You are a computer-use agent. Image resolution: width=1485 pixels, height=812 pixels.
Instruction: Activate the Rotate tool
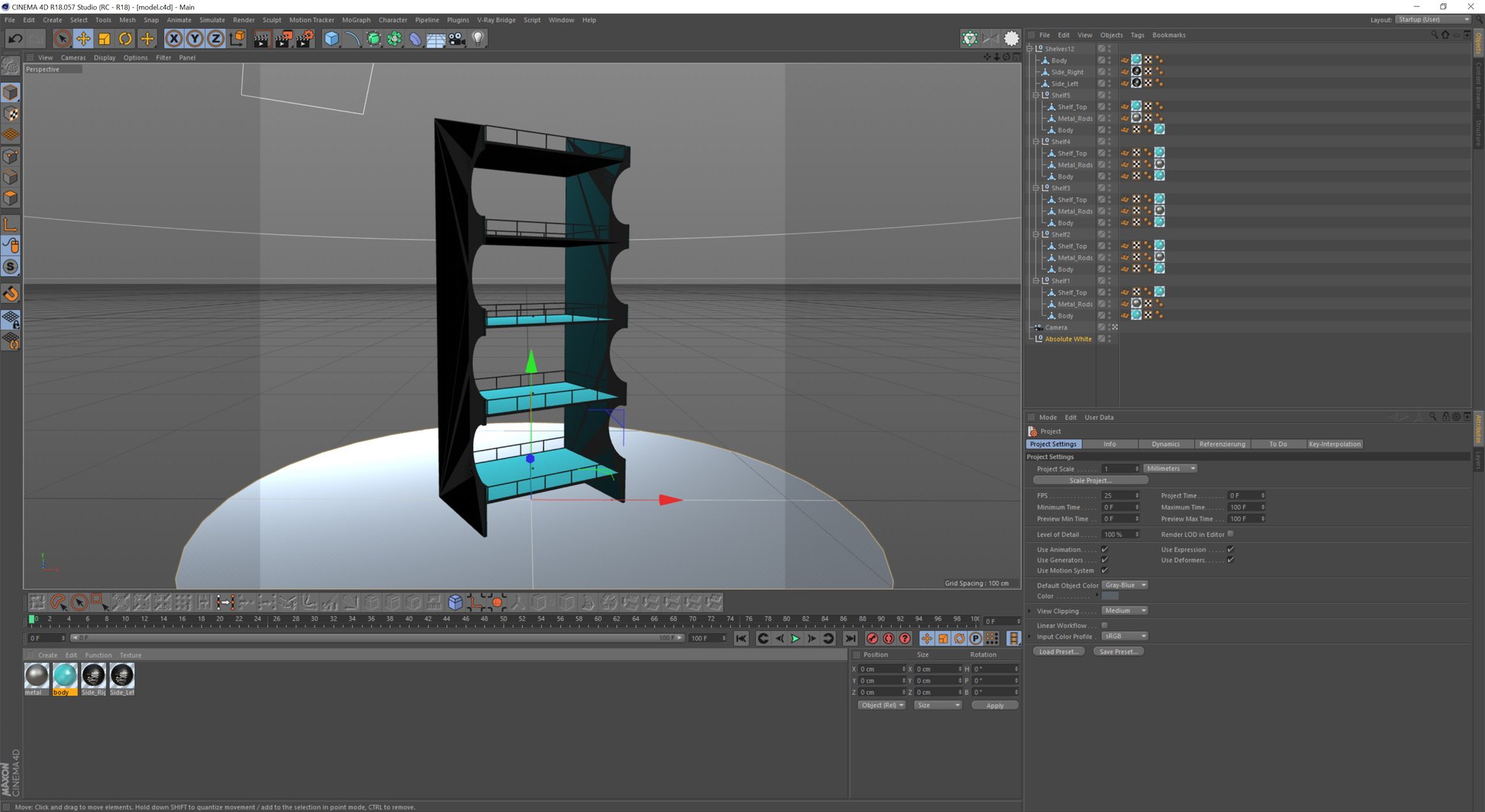pos(125,39)
